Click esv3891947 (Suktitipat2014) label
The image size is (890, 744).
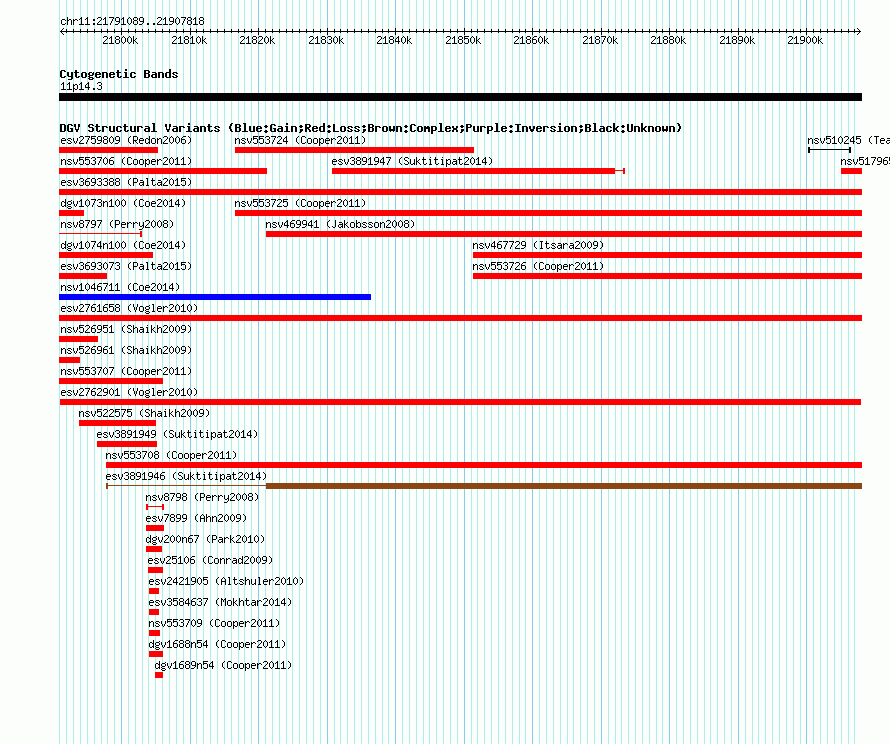coord(412,161)
